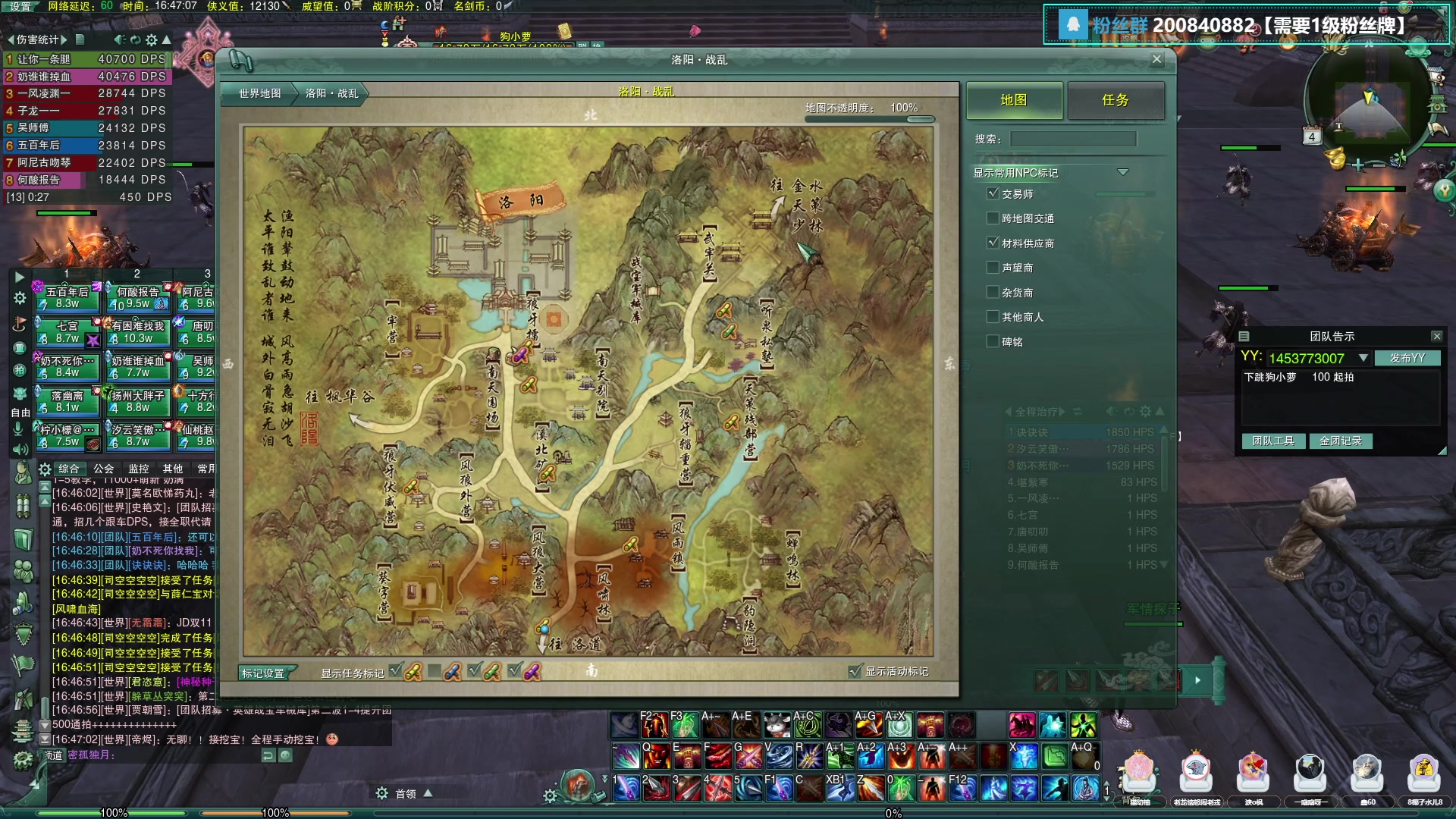
Task: Switch to 地图 tab
Action: (x=1014, y=100)
